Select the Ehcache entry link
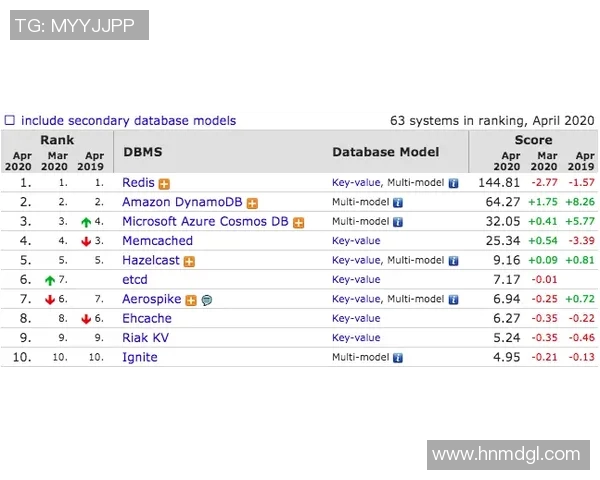Screen dimensions: 600x480 click(146, 318)
